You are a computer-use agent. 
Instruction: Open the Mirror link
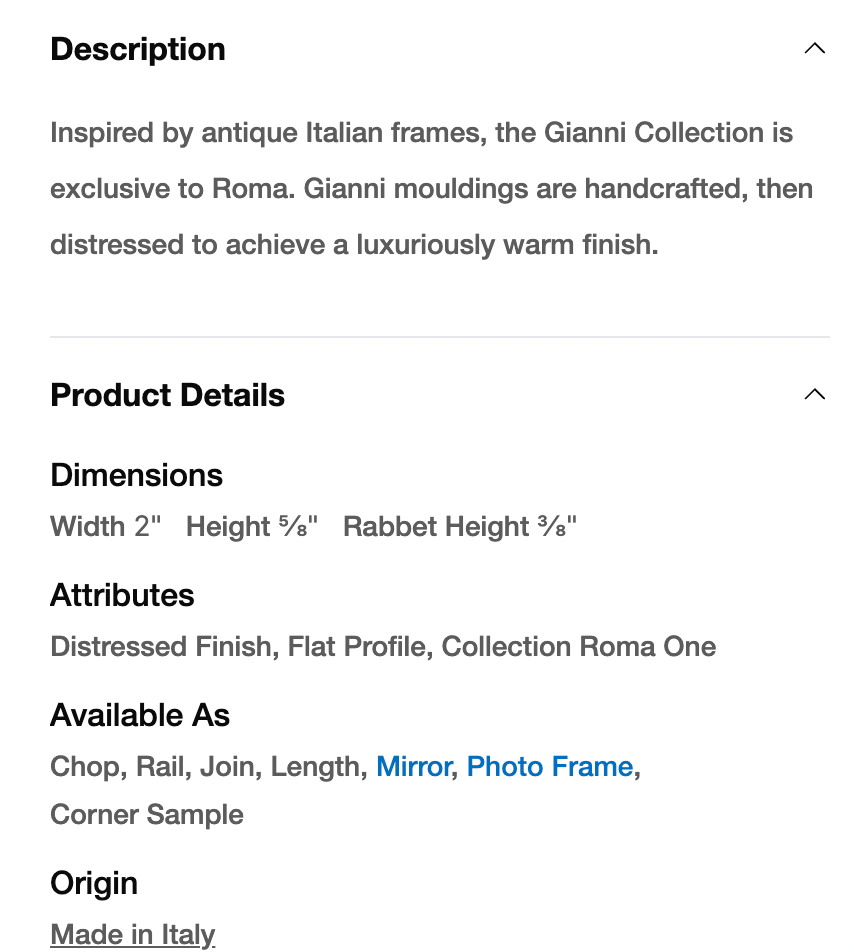(413, 767)
